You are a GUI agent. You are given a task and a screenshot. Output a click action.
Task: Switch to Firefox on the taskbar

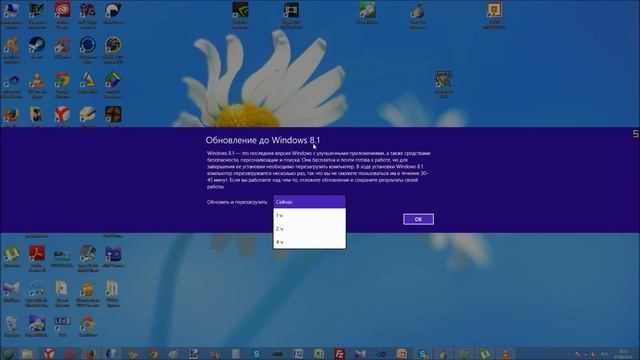91,353
